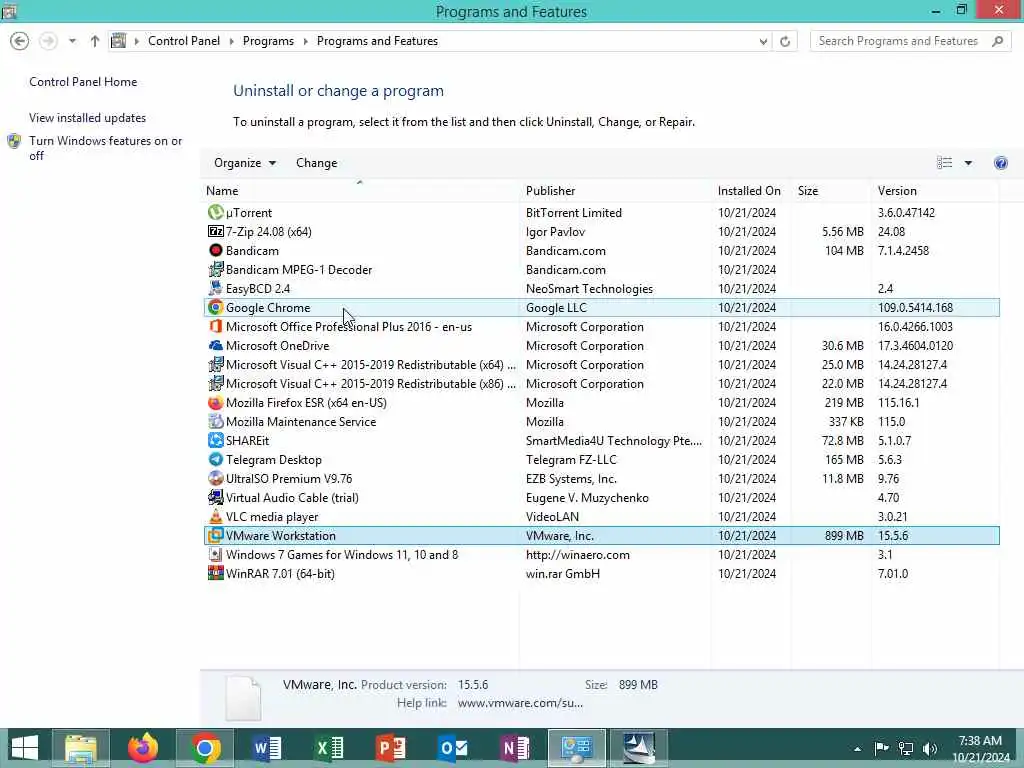Expand the chevron after Programs breadcrumb
Viewport: 1024px width, 768px height.
(306, 41)
